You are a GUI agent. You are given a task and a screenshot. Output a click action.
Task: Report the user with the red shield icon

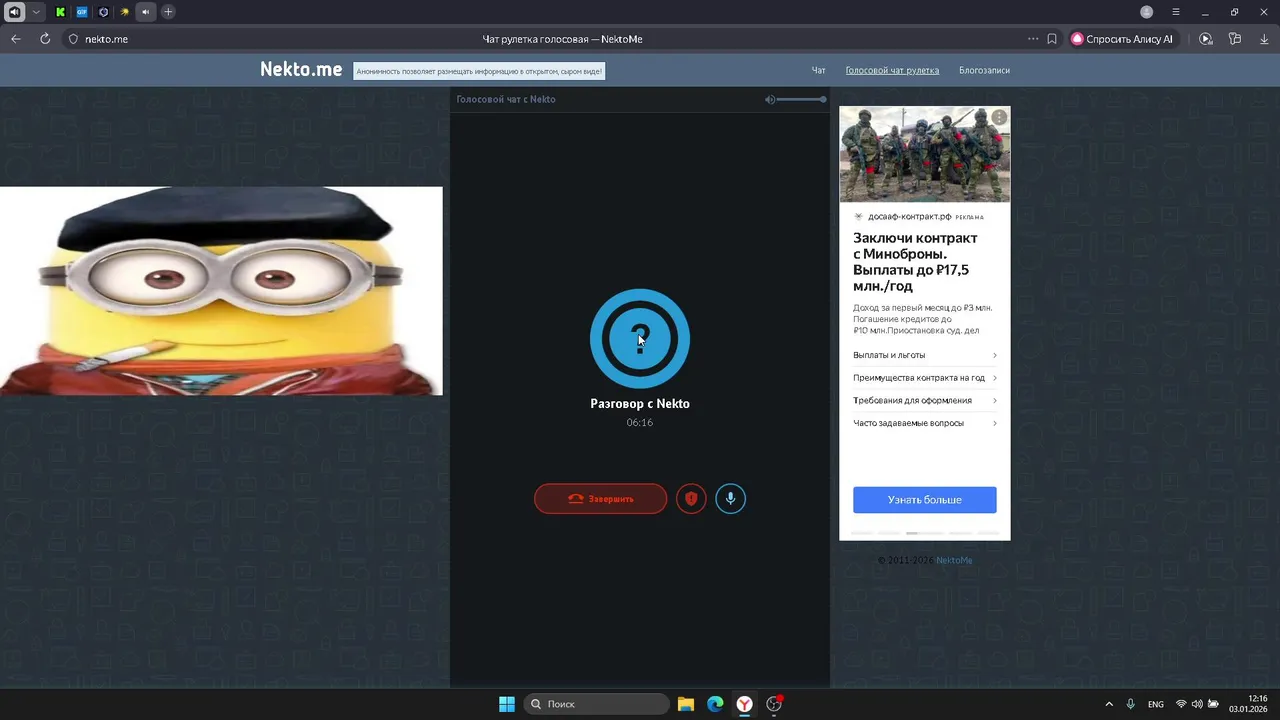pos(691,499)
